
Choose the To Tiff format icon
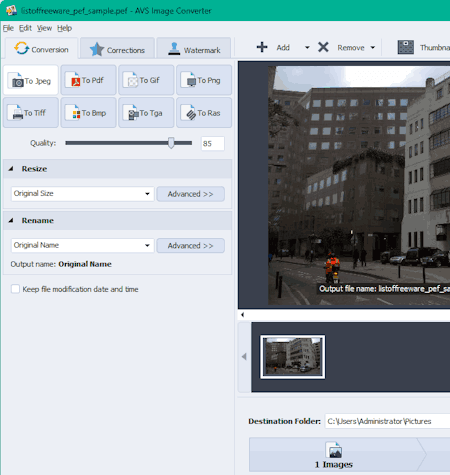pyautogui.click(x=17, y=113)
